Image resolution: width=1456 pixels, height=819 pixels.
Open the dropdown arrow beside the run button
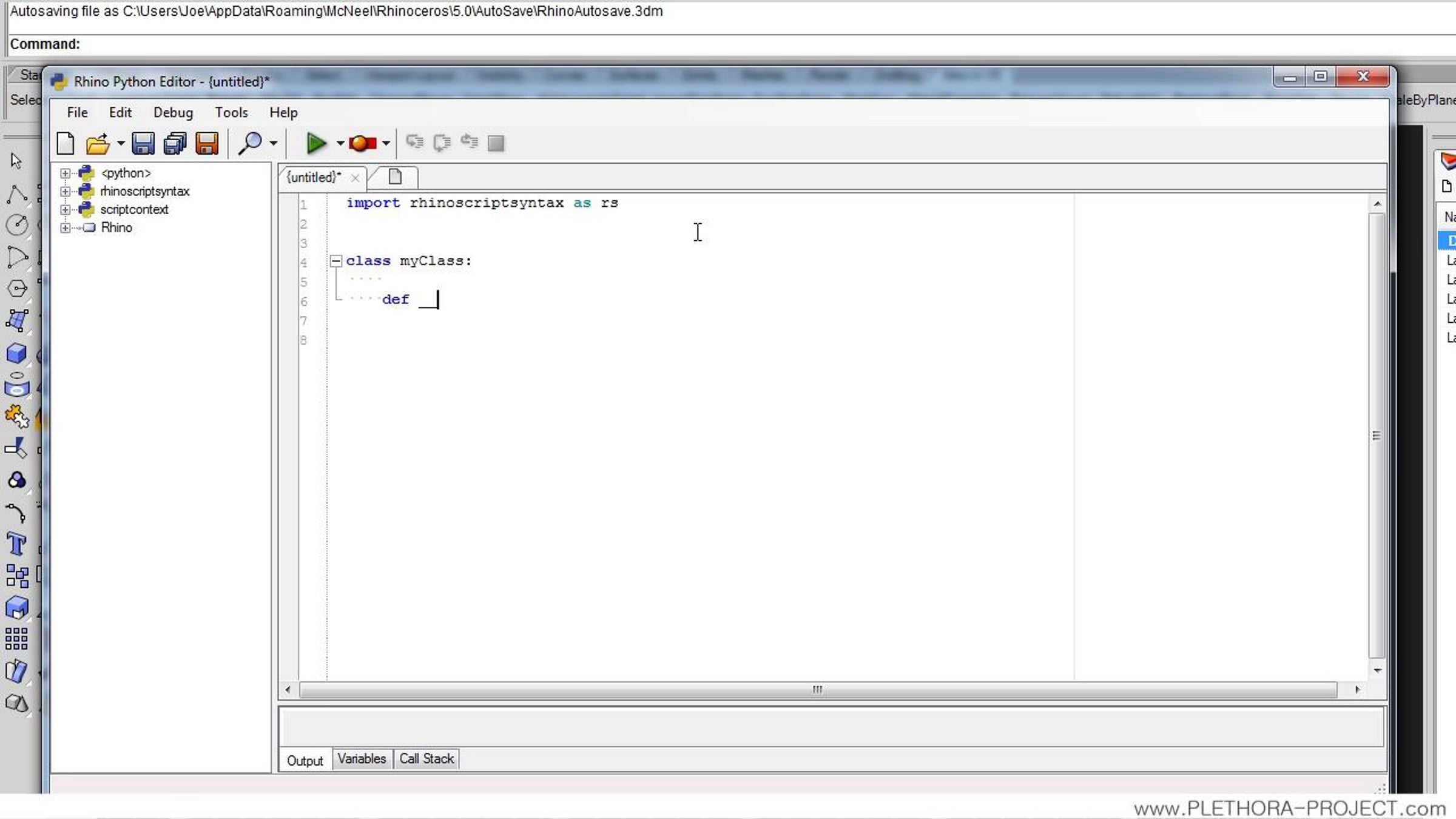point(340,144)
